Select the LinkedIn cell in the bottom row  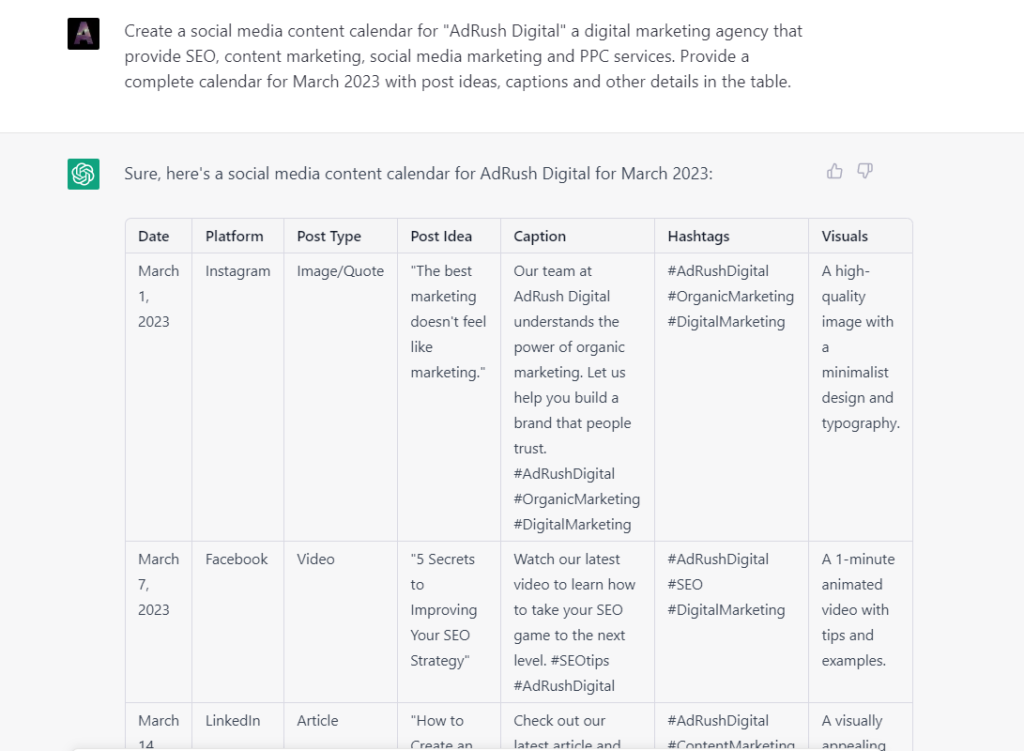pyautogui.click(x=233, y=720)
